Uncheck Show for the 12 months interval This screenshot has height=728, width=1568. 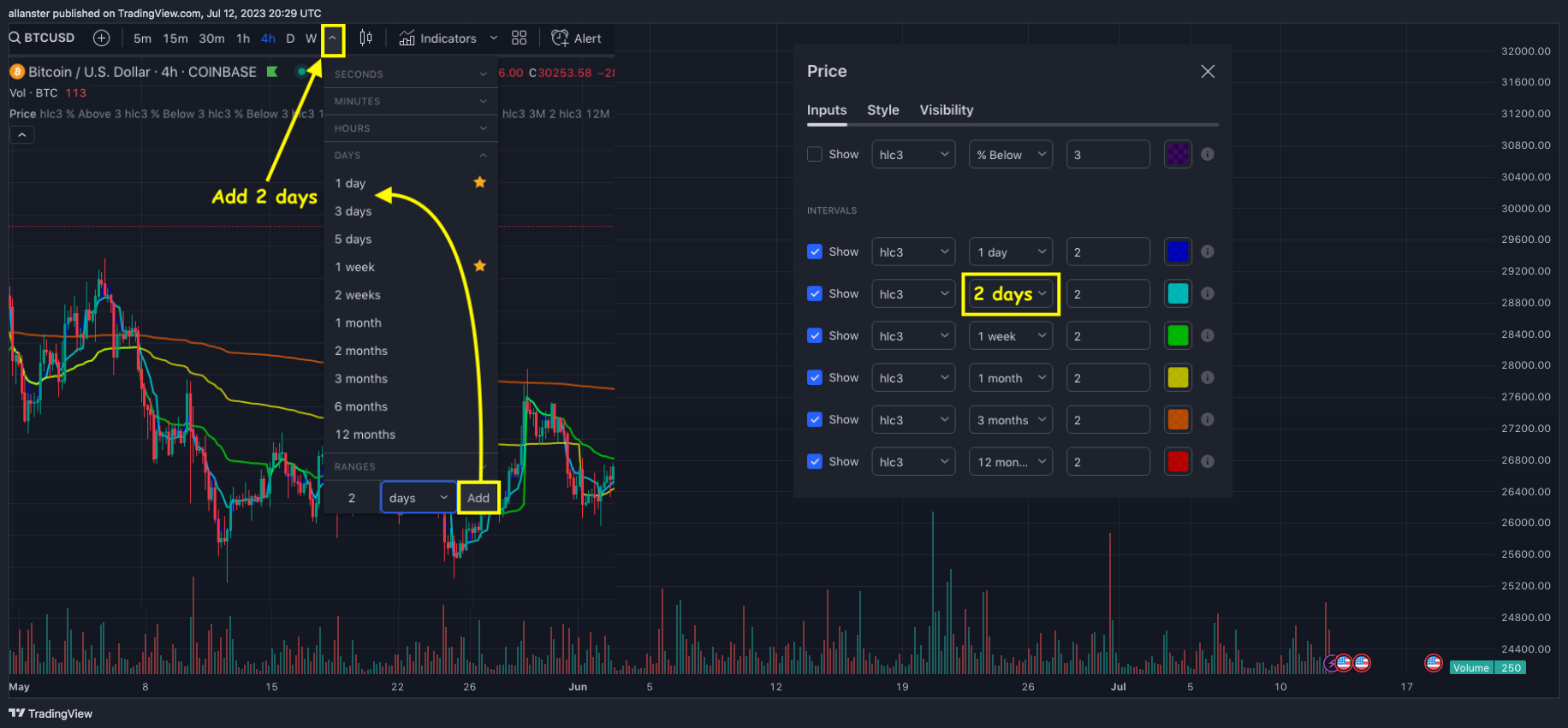[x=814, y=461]
